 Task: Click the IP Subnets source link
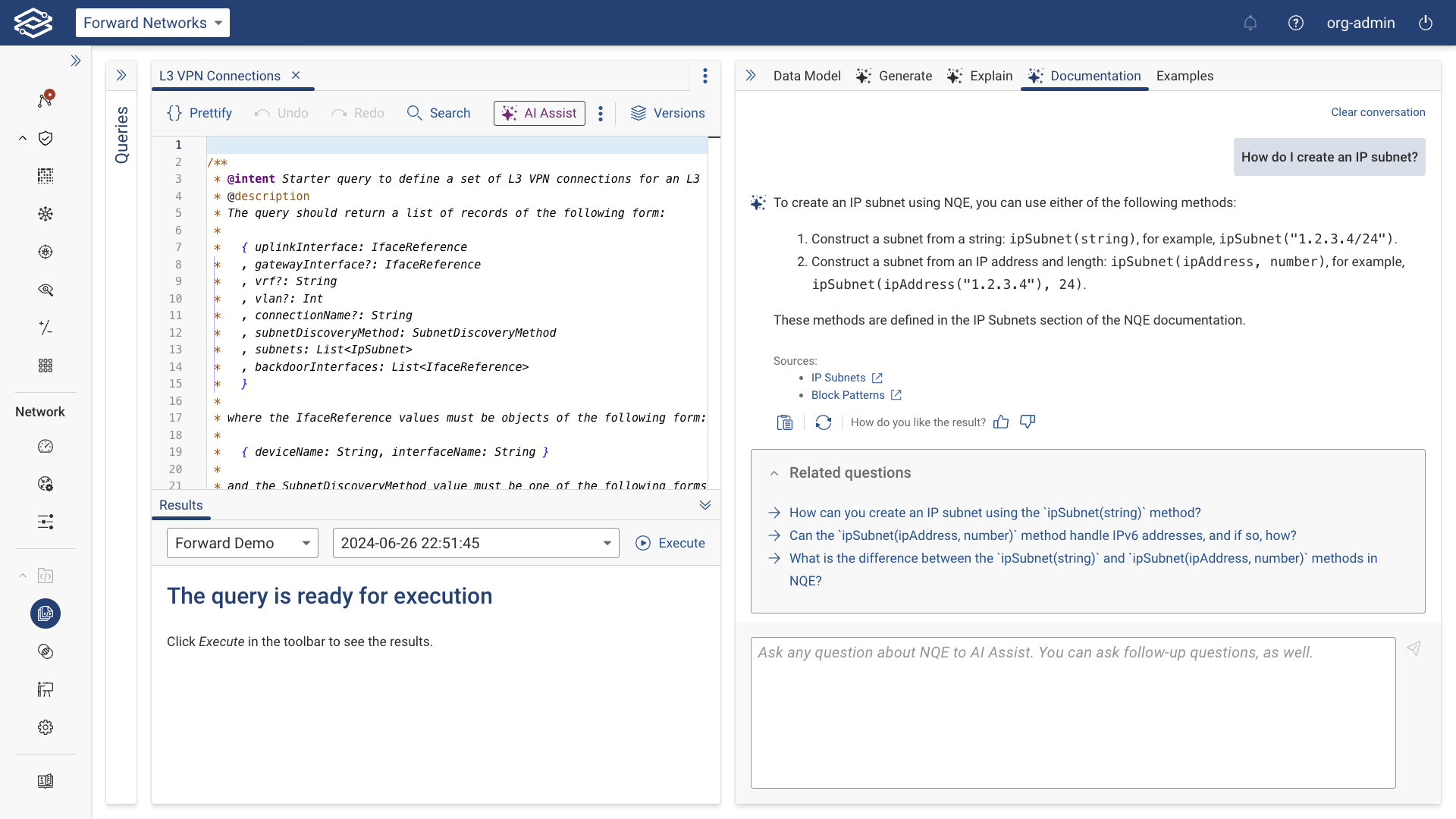(x=838, y=377)
